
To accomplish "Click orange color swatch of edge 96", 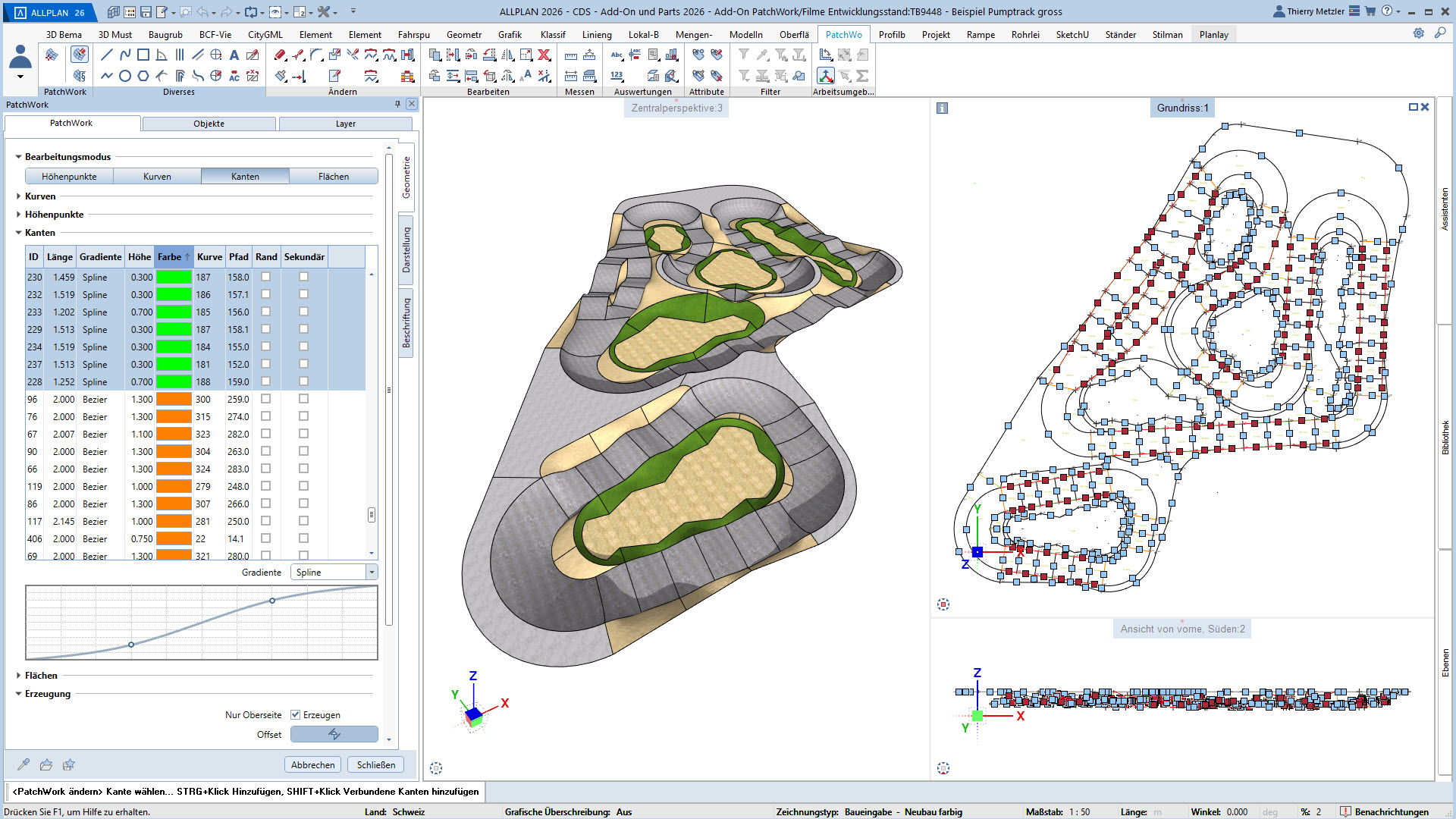I will (x=174, y=399).
